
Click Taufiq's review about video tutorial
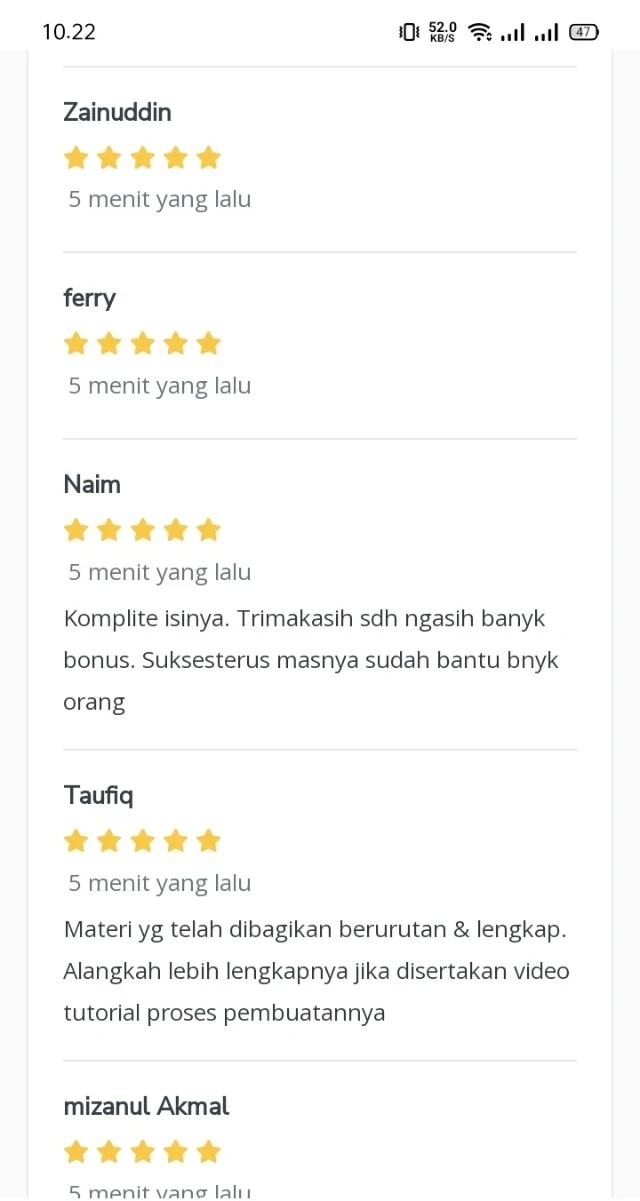316,971
